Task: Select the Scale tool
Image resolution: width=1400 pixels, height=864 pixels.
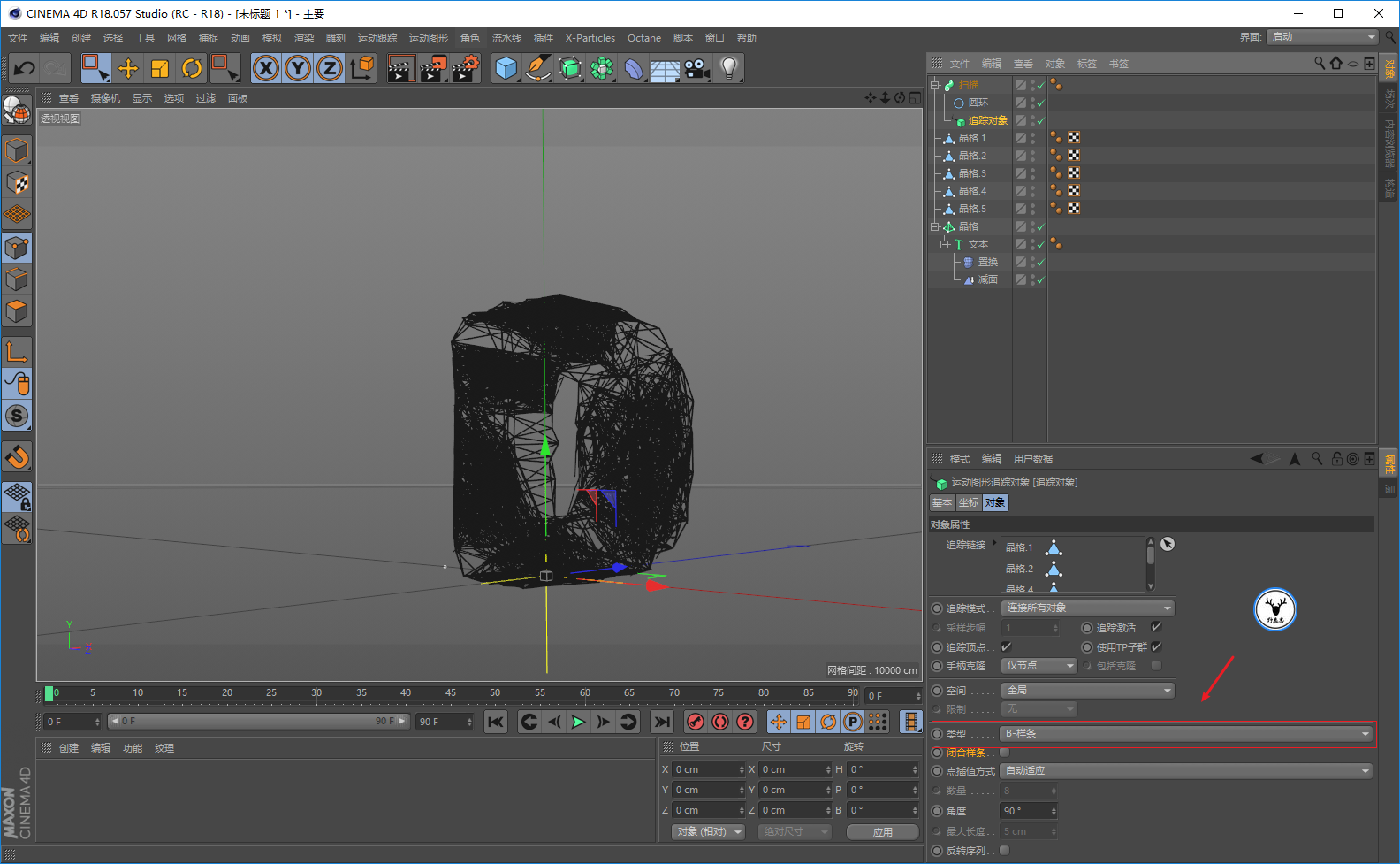Action: pyautogui.click(x=160, y=68)
